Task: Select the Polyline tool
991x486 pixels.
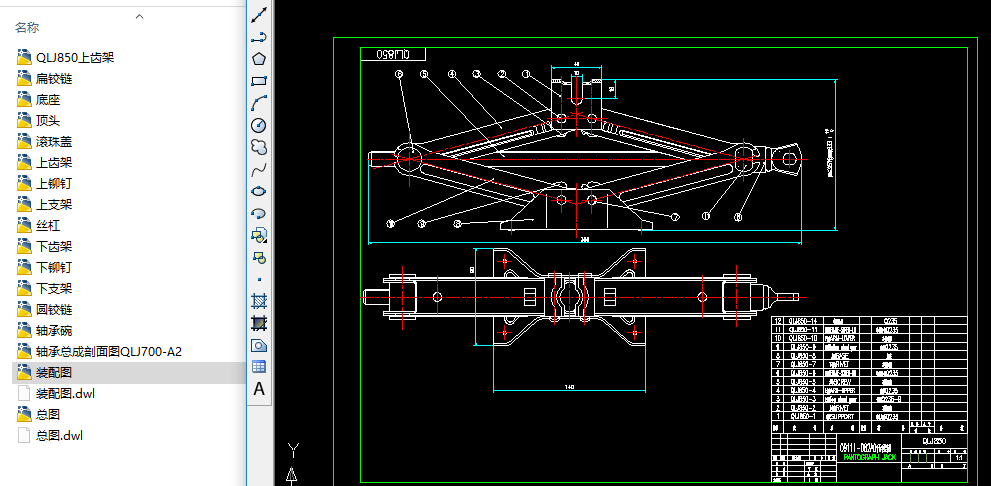Action: pyautogui.click(x=259, y=37)
